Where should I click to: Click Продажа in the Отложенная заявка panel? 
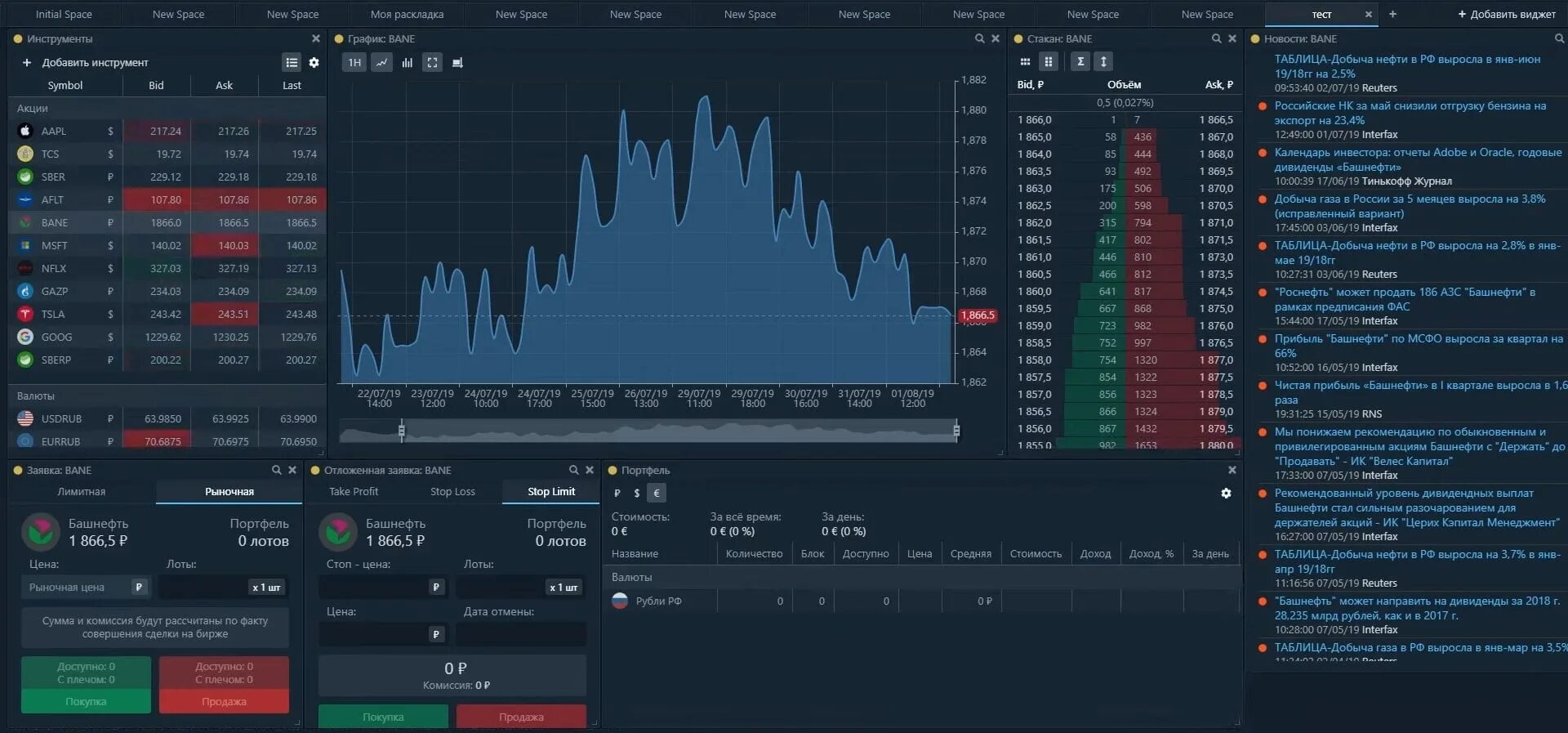click(521, 717)
